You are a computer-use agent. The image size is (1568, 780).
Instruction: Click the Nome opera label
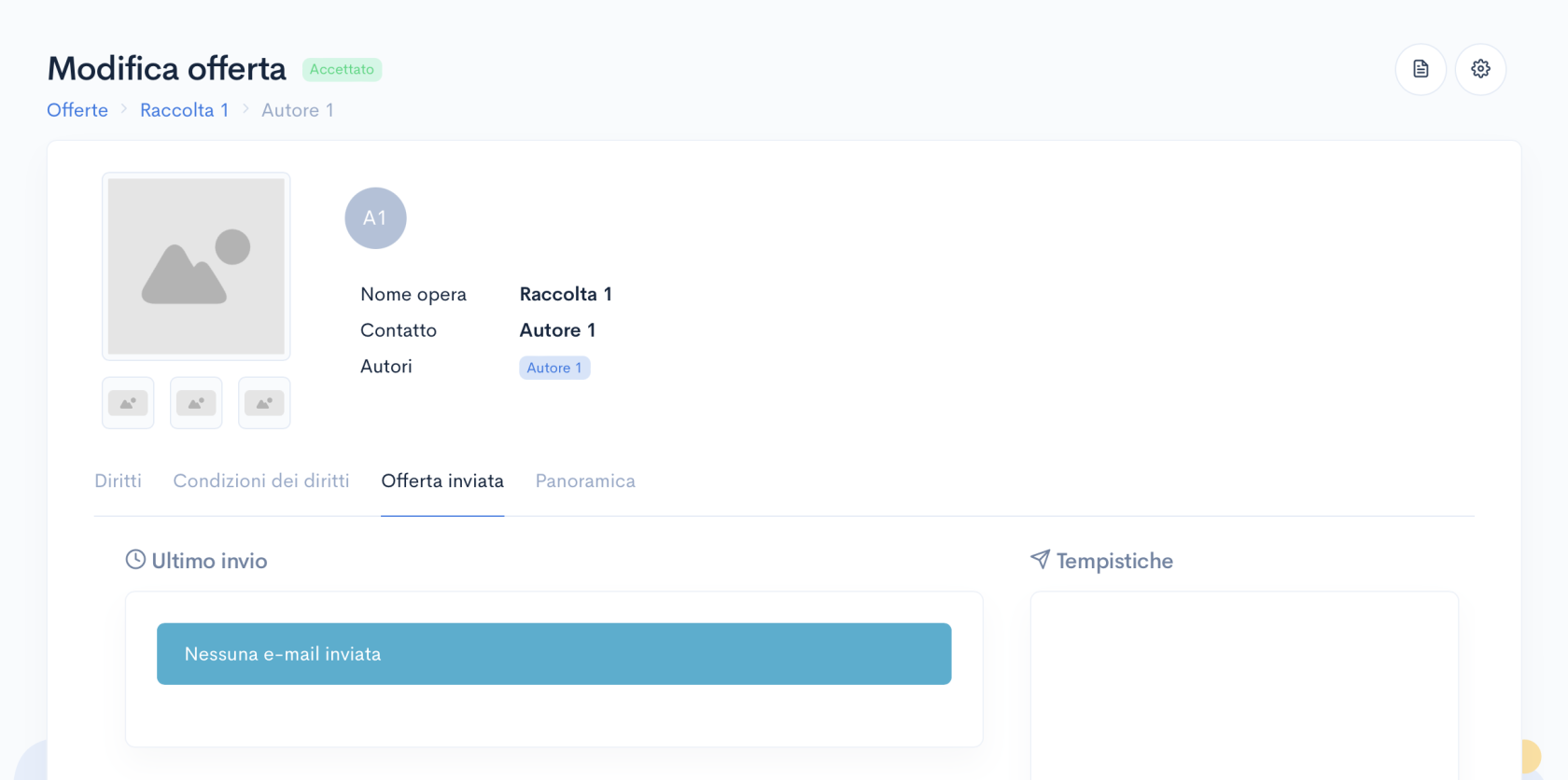[x=413, y=294]
